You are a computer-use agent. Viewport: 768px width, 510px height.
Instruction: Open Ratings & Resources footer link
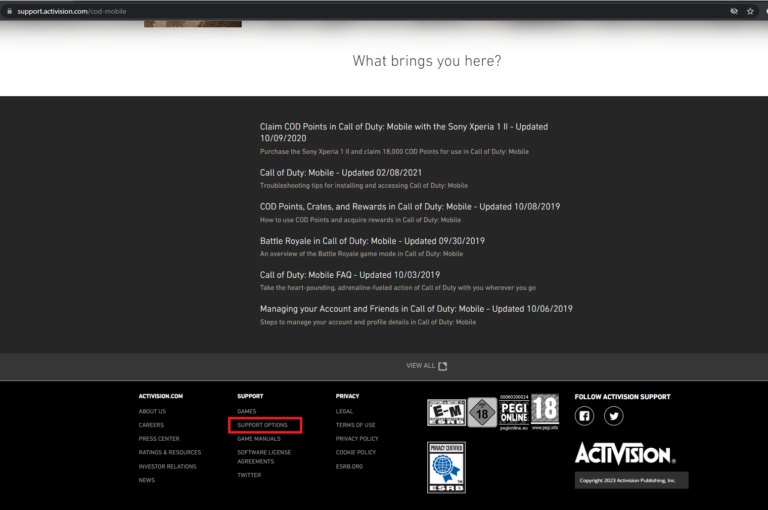169,453
